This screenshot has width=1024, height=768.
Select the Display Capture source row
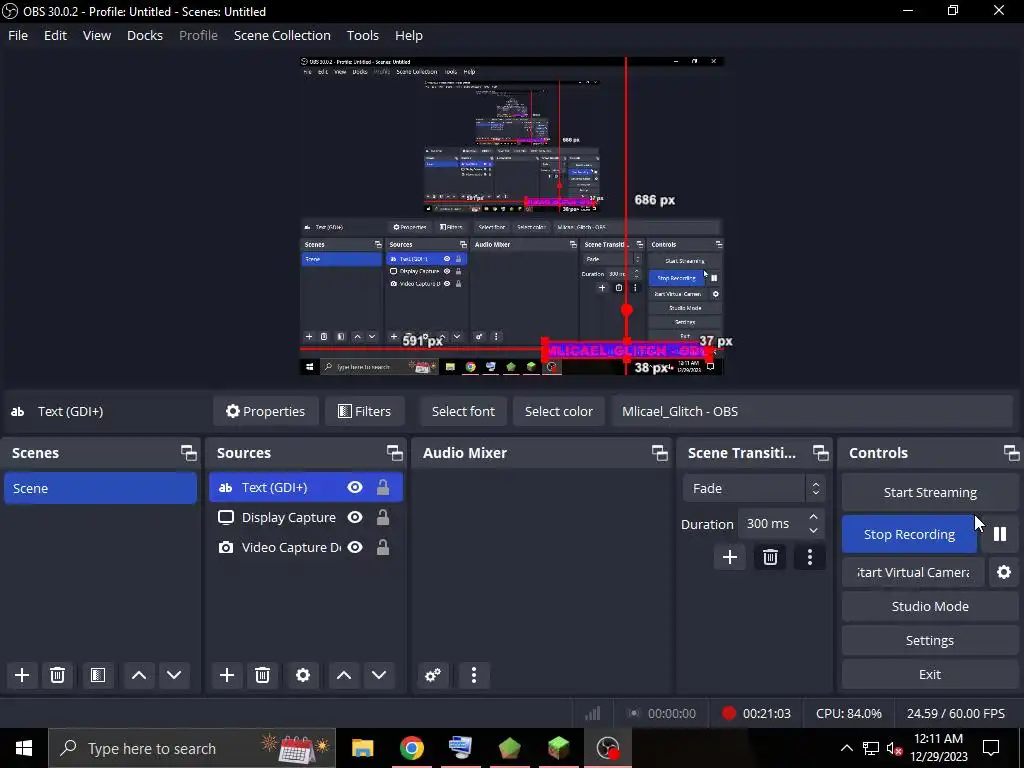[x=306, y=517]
